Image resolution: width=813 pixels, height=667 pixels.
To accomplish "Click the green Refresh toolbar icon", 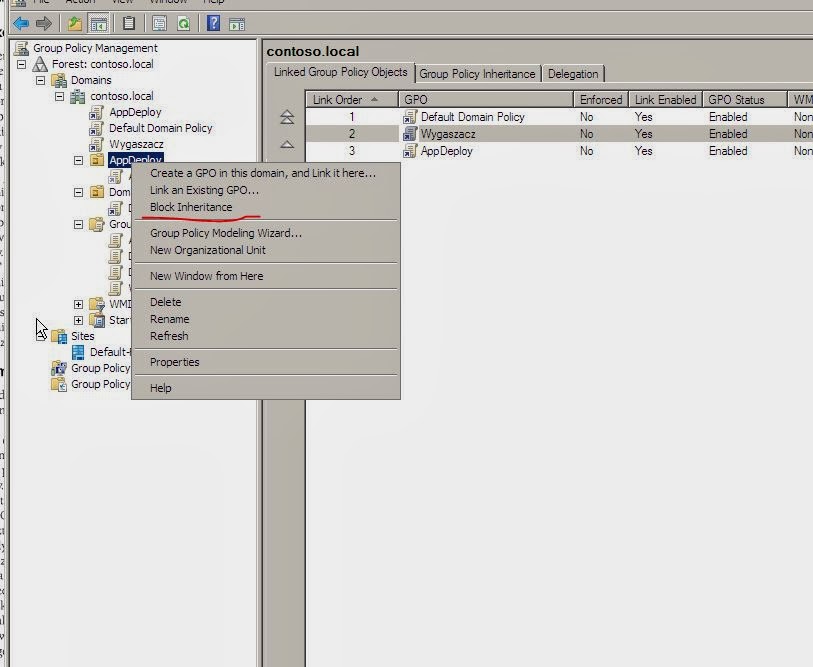I will [184, 23].
